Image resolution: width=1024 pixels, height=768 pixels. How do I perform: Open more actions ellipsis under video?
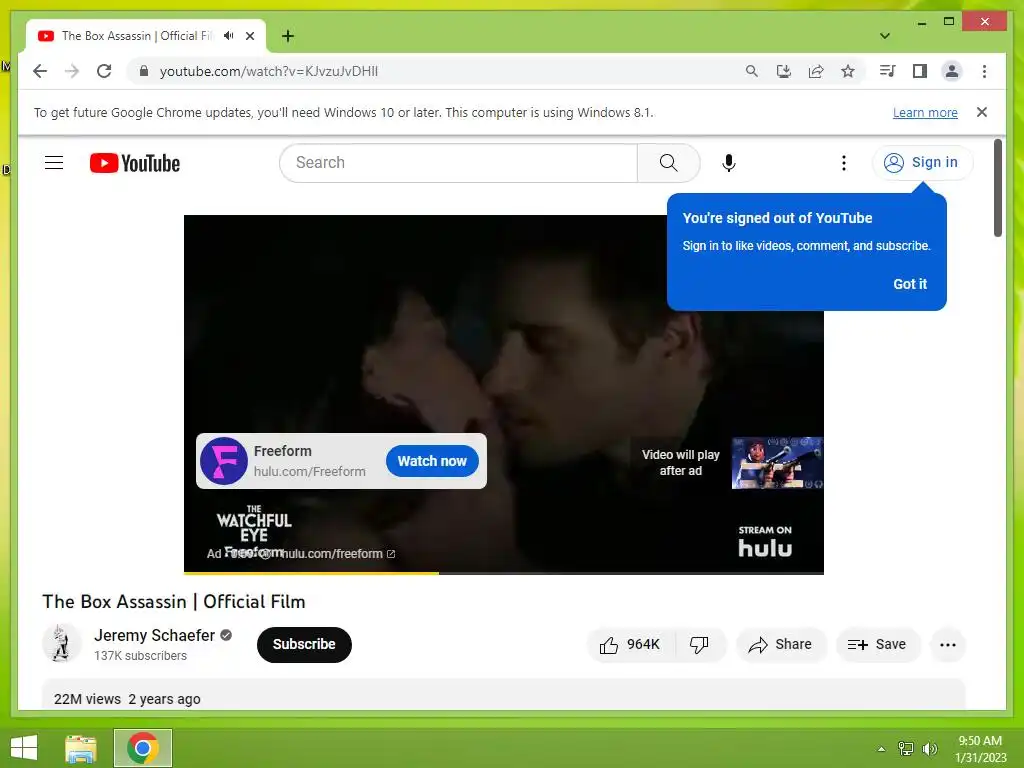[948, 645]
